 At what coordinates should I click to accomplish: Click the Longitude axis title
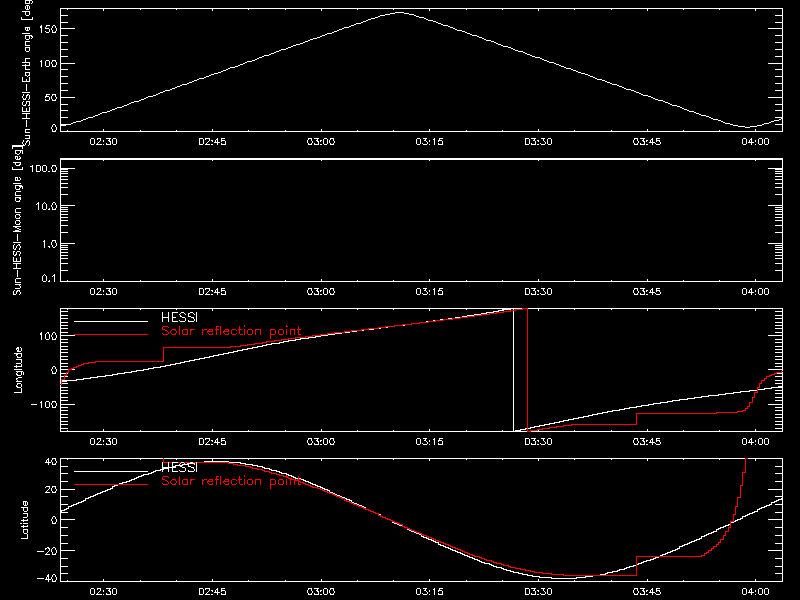point(18,370)
